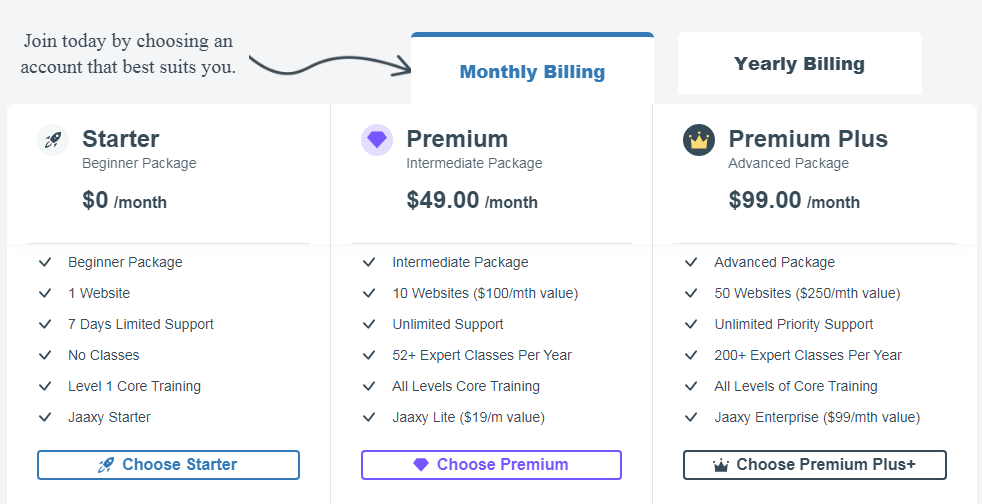982x504 pixels.
Task: Click the Starter plan heading
Action: [x=120, y=138]
